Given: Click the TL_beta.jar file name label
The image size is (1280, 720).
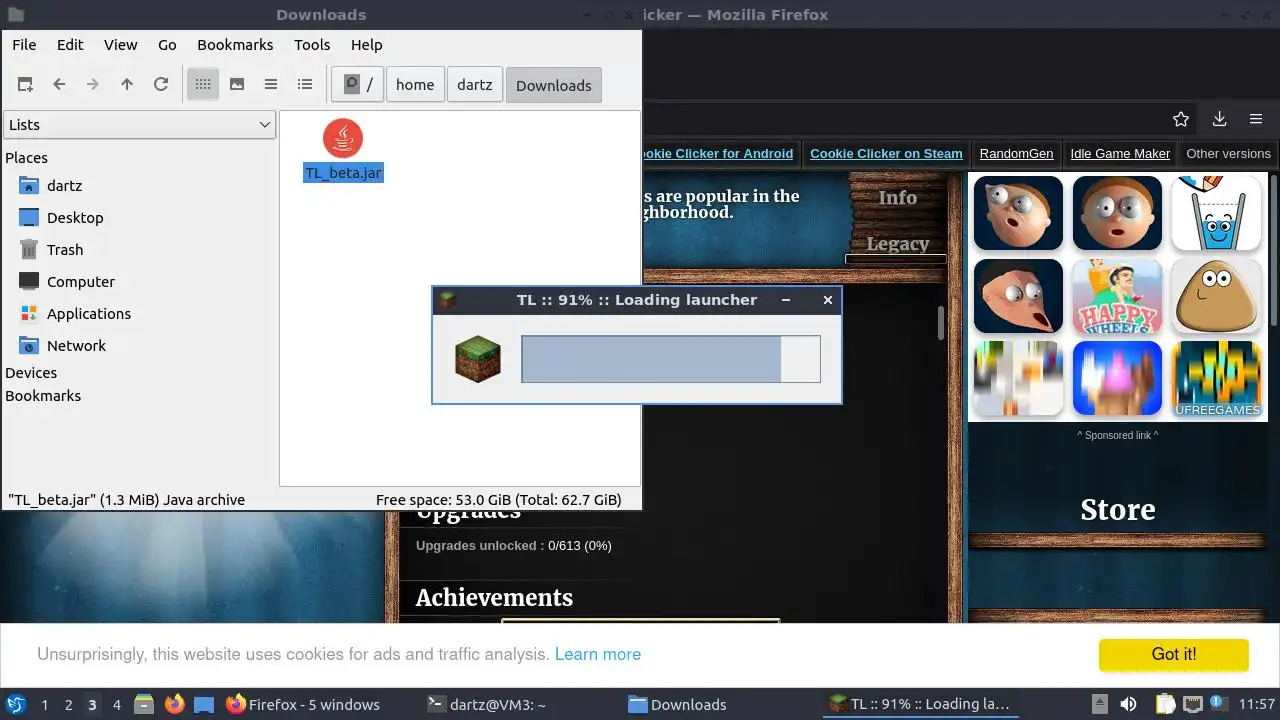Looking at the screenshot, I should pos(343,173).
